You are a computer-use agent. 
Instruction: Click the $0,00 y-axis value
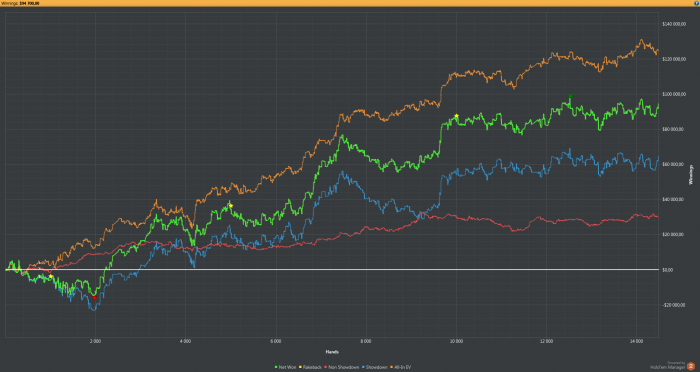(668, 270)
